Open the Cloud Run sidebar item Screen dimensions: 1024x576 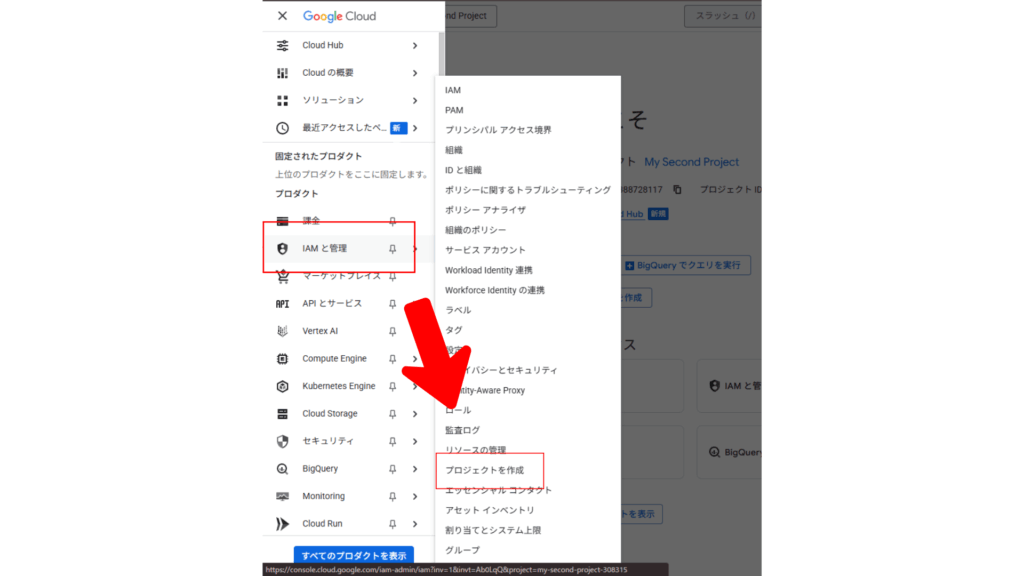(x=322, y=524)
